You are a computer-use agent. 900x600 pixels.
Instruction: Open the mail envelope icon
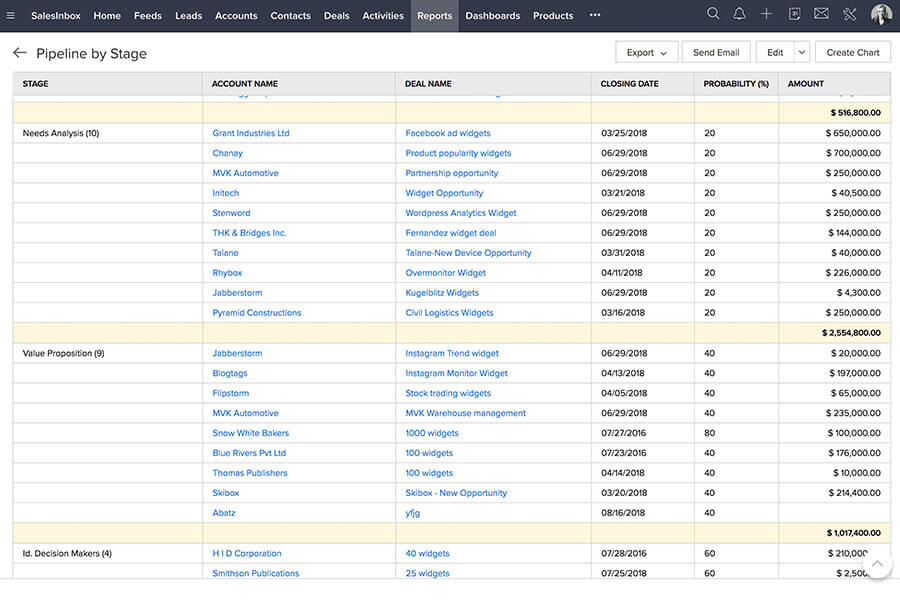click(x=821, y=14)
